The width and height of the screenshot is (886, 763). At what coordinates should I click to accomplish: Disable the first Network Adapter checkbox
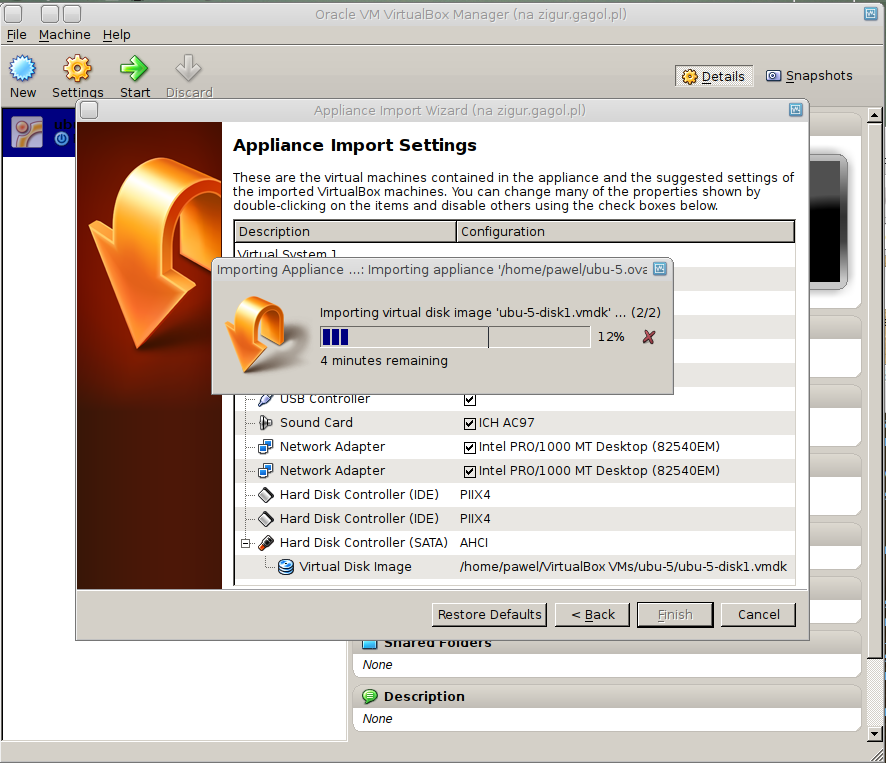[x=470, y=447]
